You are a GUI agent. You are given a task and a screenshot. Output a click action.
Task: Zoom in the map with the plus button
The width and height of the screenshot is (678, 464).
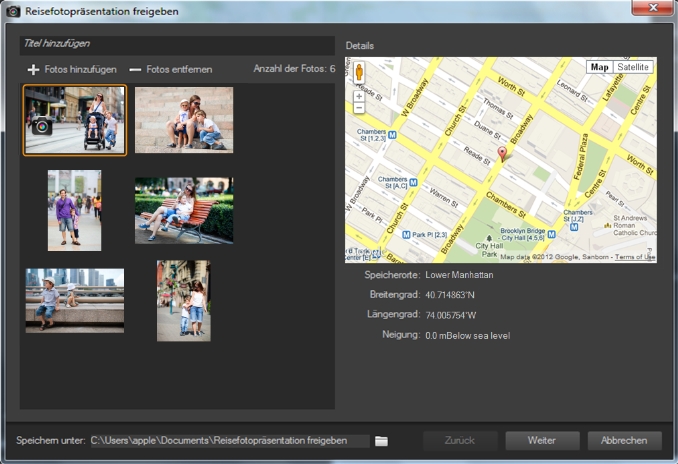click(x=359, y=96)
